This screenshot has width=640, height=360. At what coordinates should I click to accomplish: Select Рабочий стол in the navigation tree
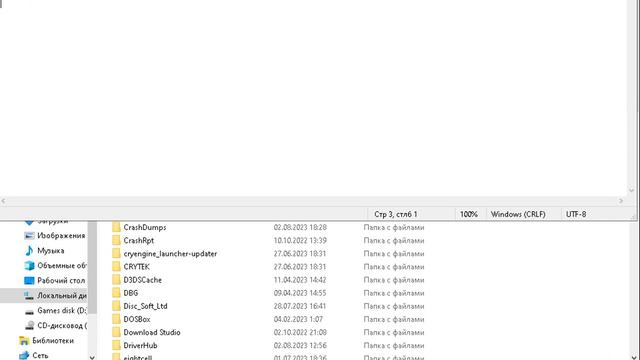[x=61, y=280]
